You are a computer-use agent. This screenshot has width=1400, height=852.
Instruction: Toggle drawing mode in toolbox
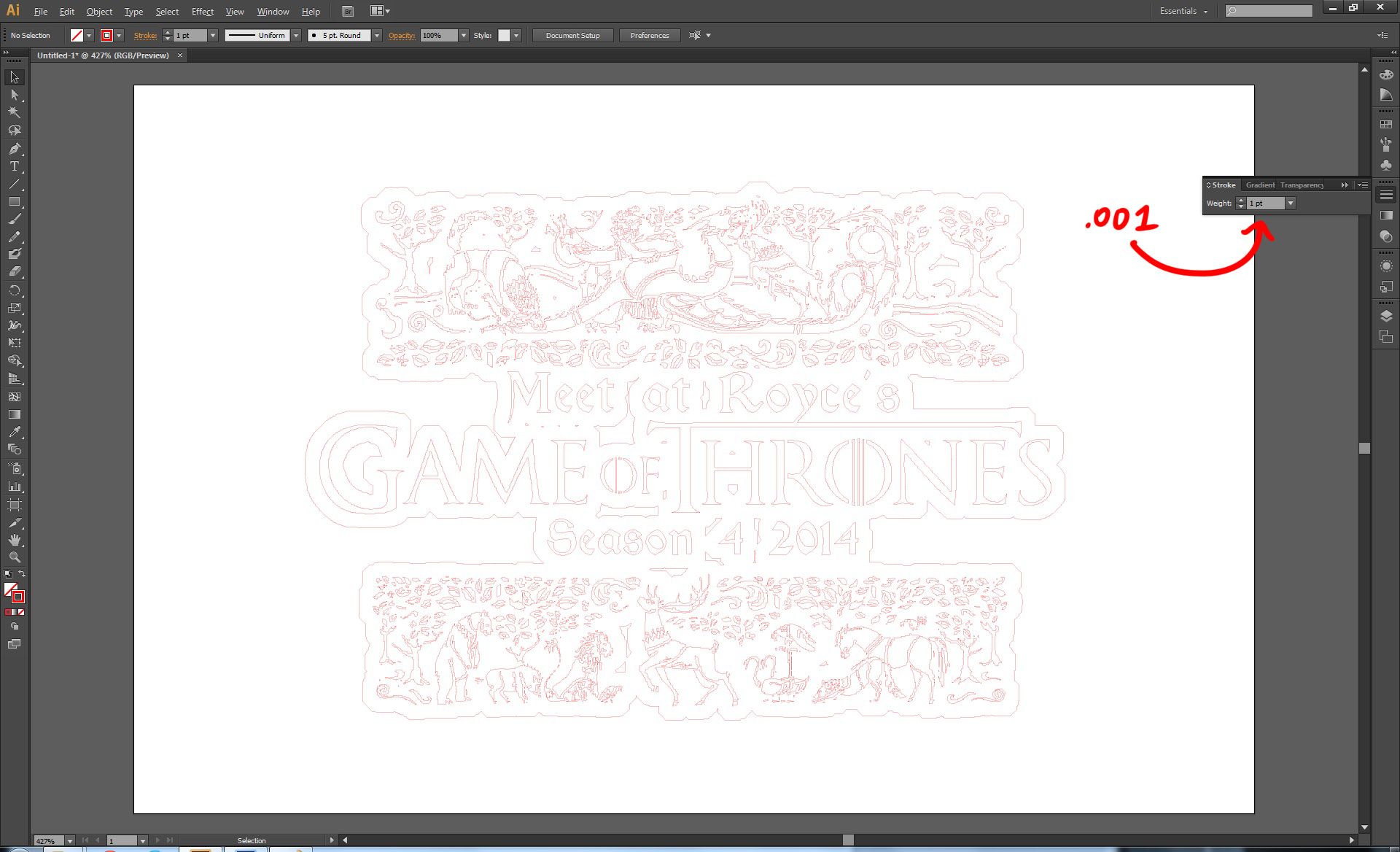(x=14, y=627)
